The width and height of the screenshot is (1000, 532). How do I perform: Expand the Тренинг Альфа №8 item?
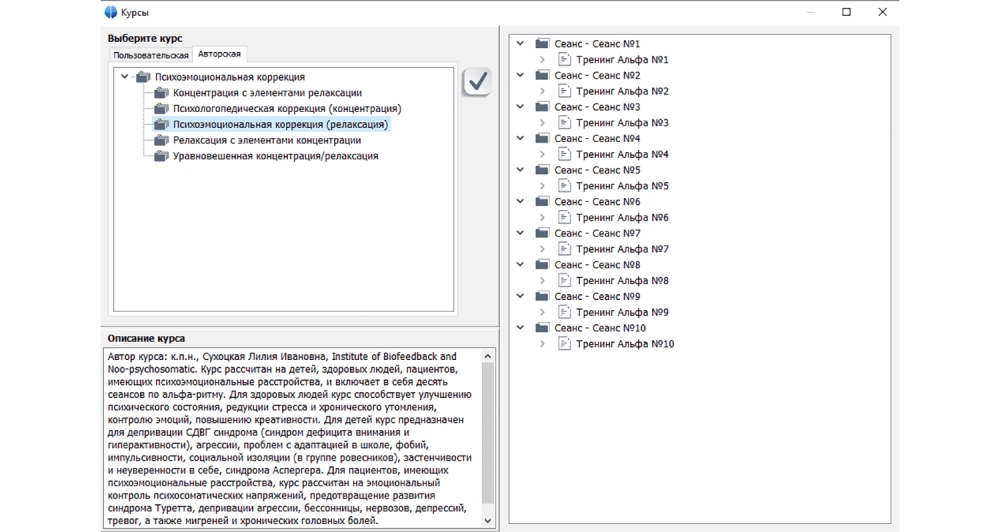coord(542,281)
